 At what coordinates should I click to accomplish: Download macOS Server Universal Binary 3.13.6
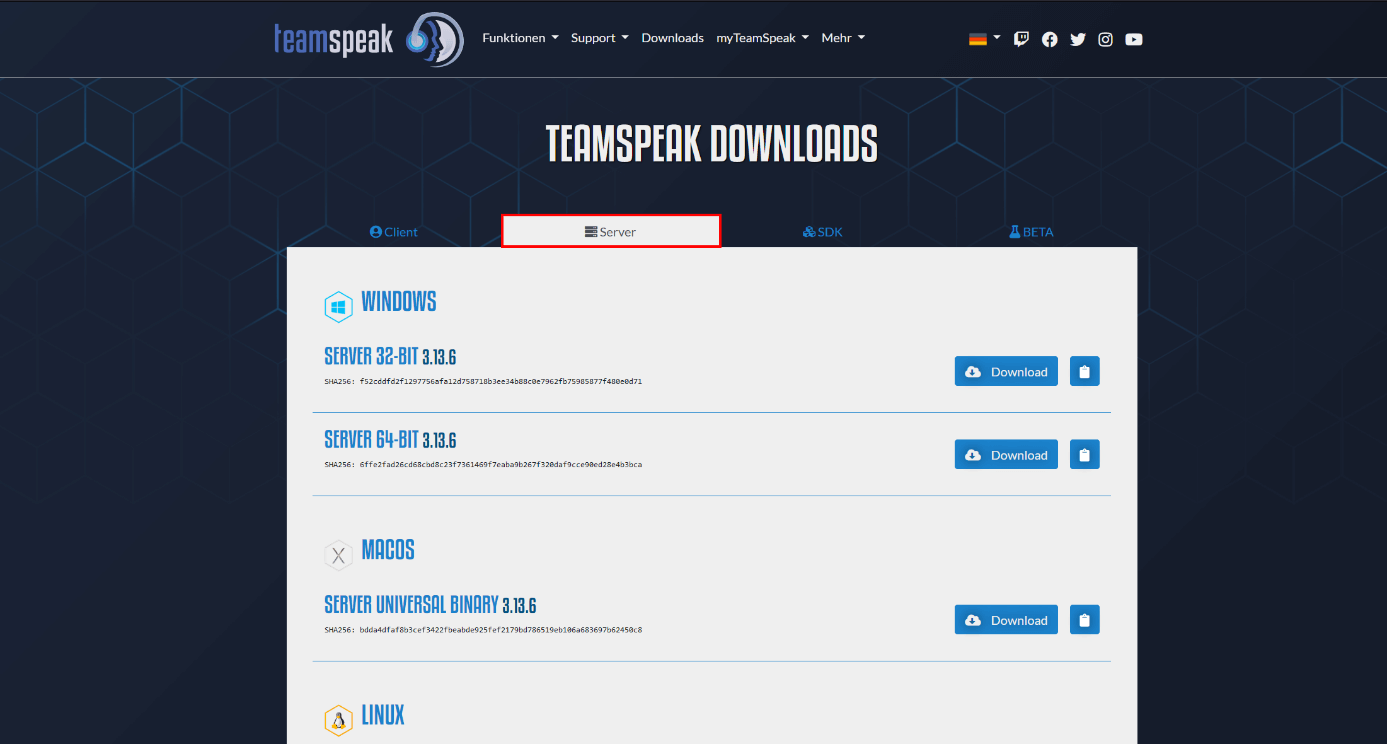[1006, 619]
